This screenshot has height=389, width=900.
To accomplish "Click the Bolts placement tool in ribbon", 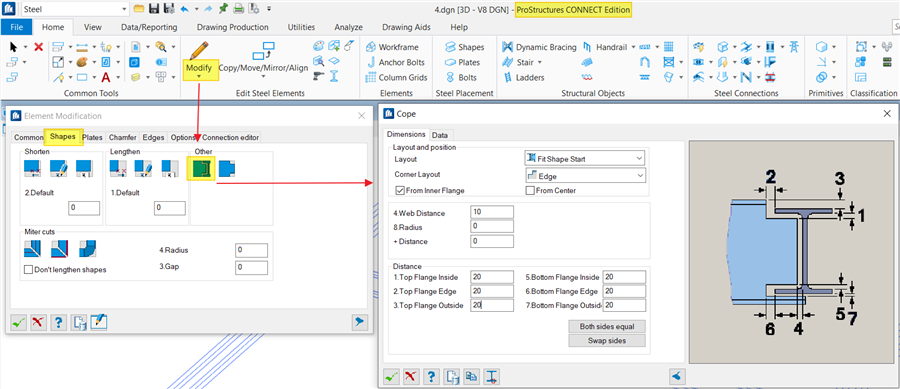I will [461, 77].
